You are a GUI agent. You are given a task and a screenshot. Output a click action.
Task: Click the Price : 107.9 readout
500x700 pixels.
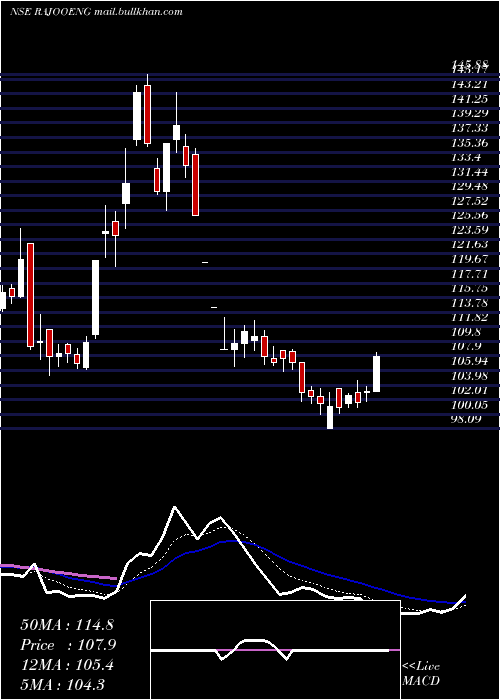[68, 645]
